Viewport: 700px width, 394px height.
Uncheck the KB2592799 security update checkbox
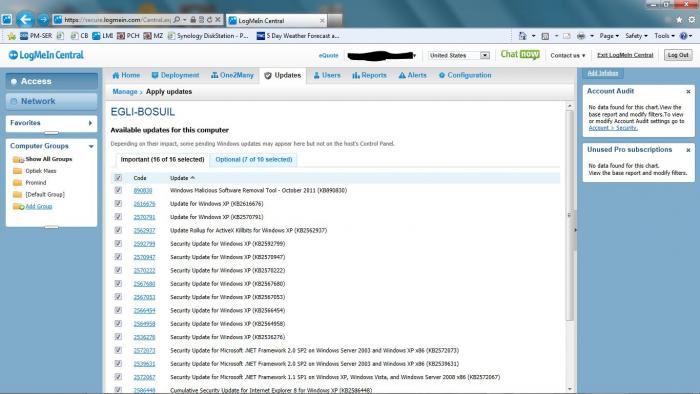(x=118, y=244)
